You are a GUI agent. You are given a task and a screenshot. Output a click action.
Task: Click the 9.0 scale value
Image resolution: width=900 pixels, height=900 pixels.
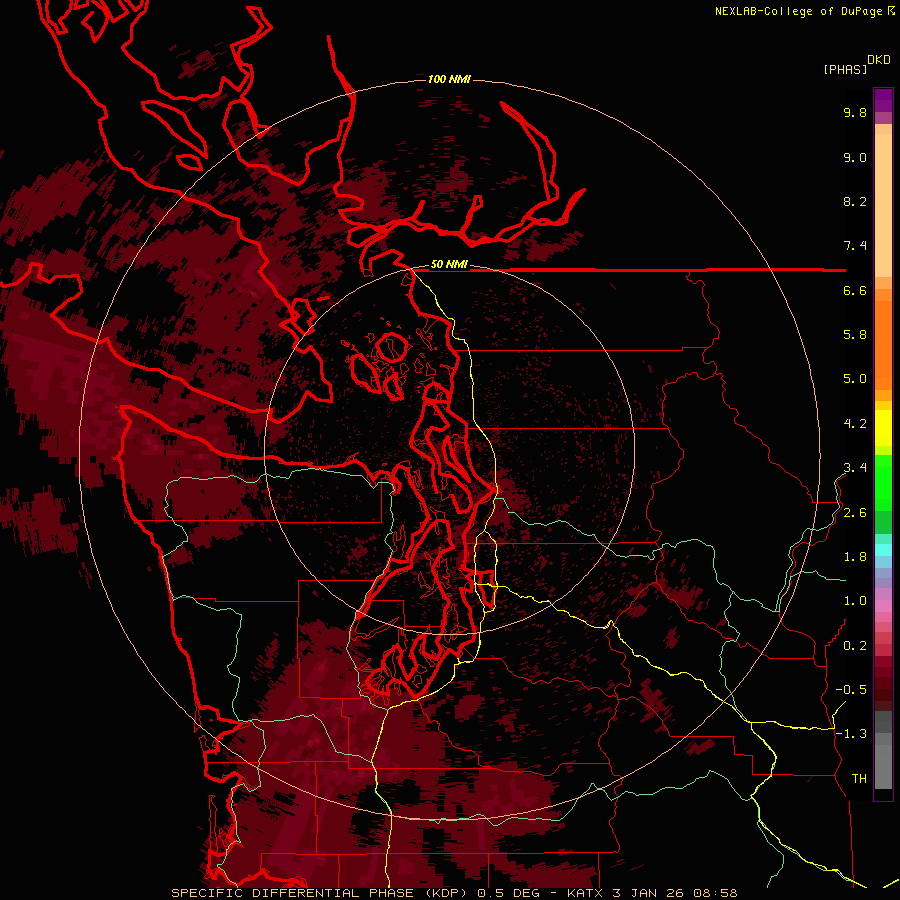pyautogui.click(x=855, y=157)
